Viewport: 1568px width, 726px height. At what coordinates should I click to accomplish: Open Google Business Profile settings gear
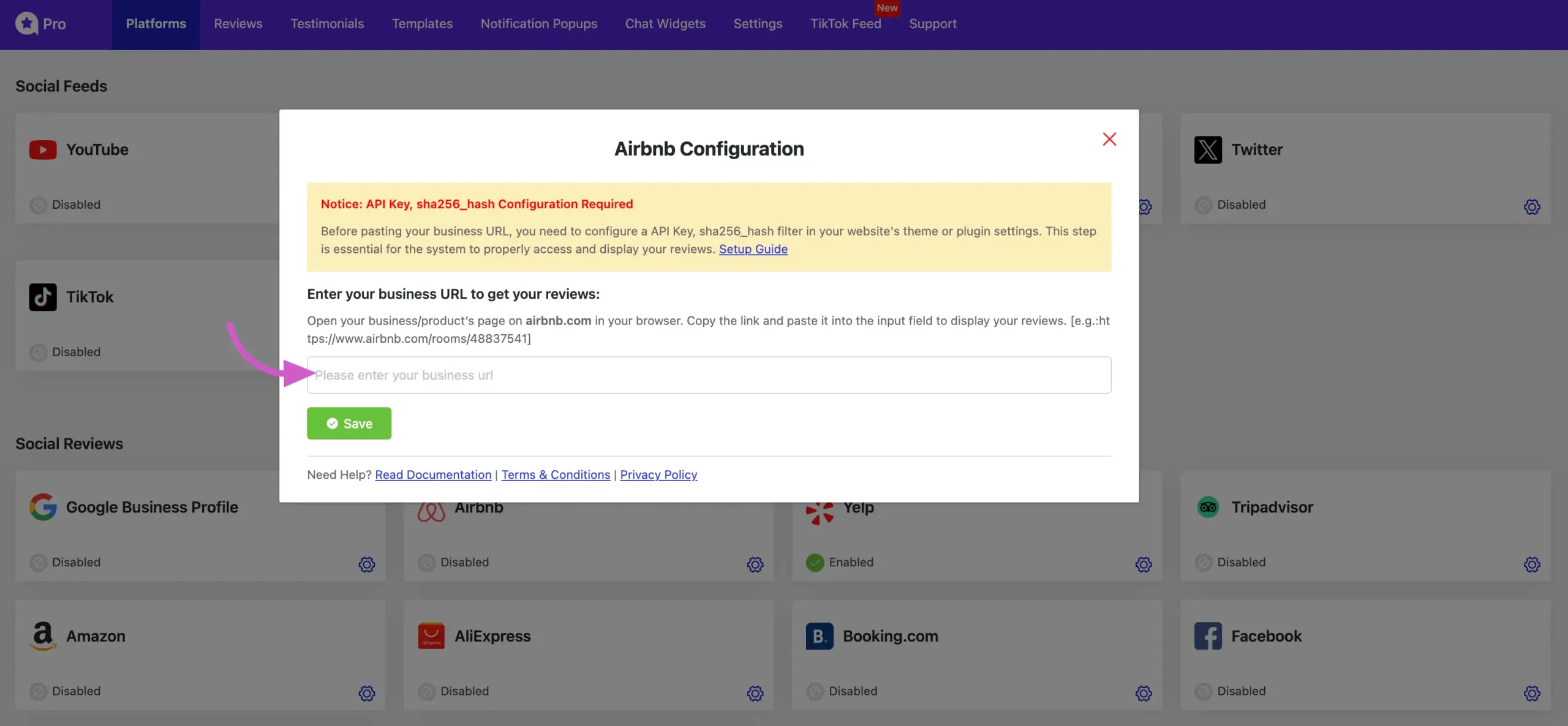[366, 564]
